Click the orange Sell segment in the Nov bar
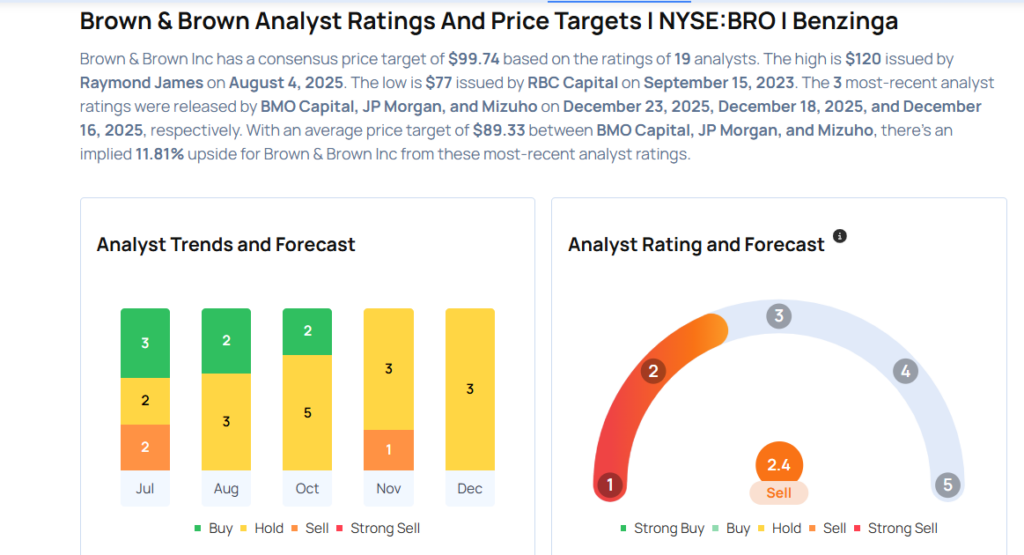 tap(388, 450)
